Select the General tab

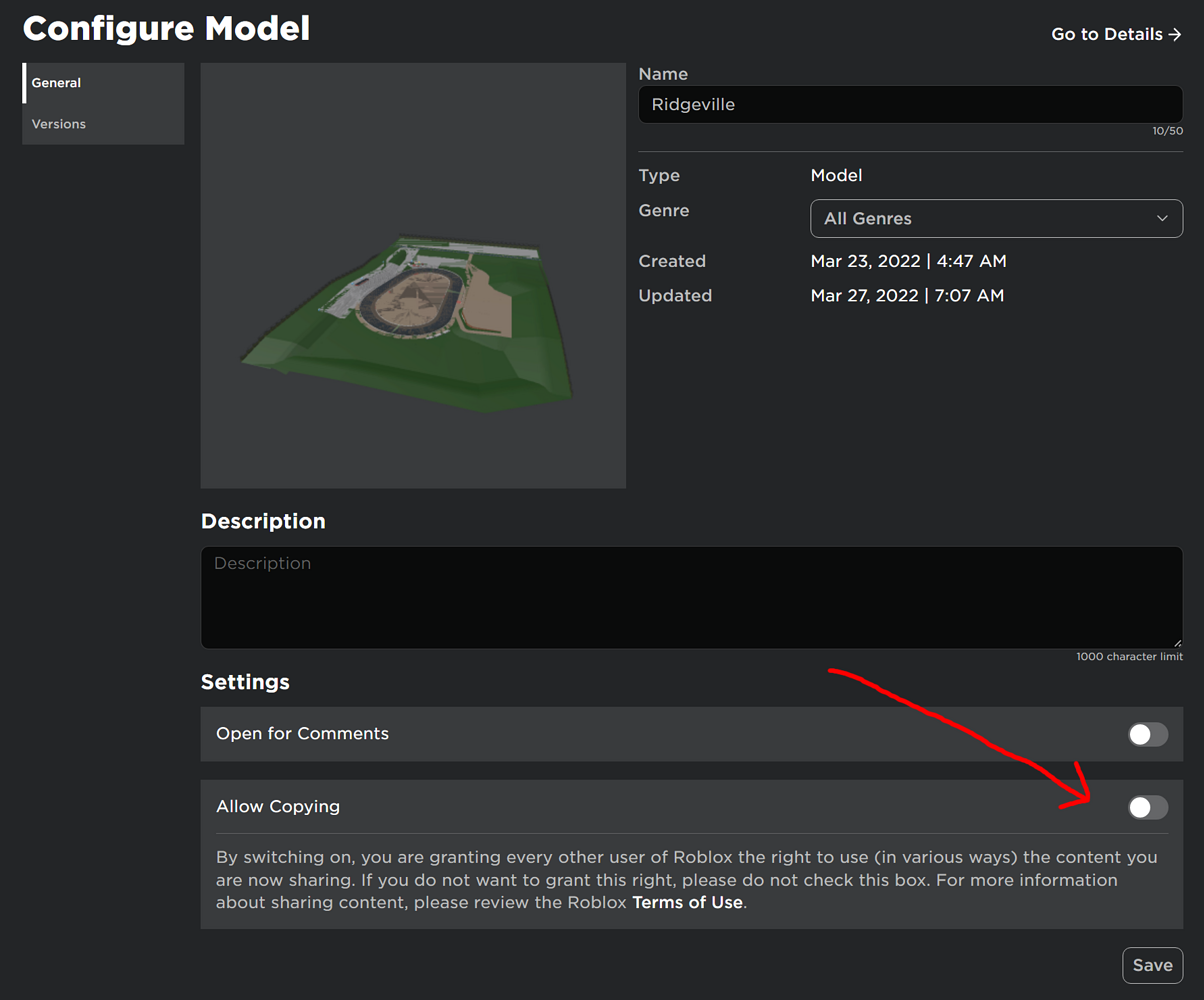(x=56, y=82)
